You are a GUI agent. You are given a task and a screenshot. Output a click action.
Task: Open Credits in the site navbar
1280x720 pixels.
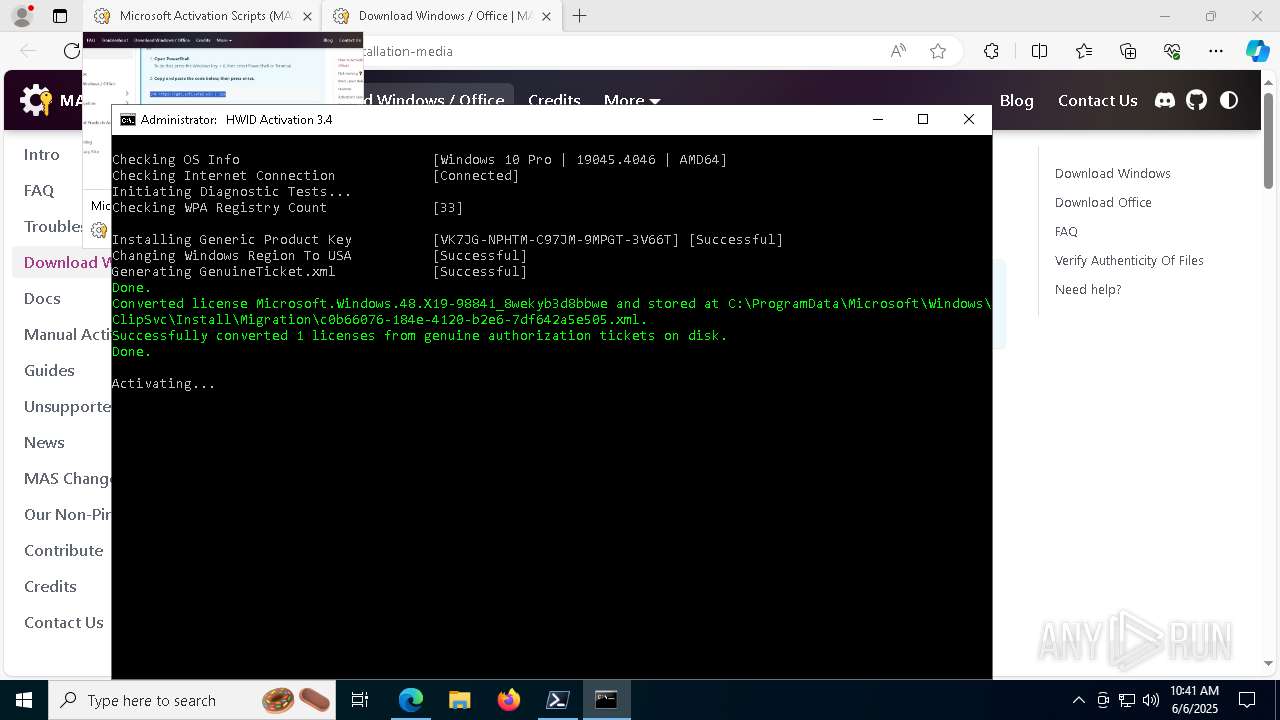click(554, 100)
